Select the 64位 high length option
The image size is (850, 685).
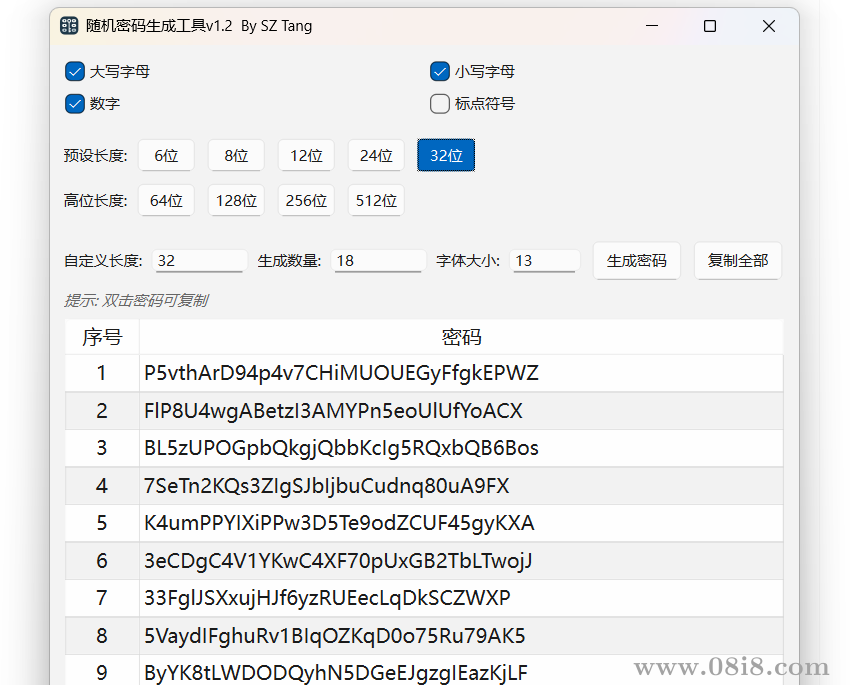166,200
